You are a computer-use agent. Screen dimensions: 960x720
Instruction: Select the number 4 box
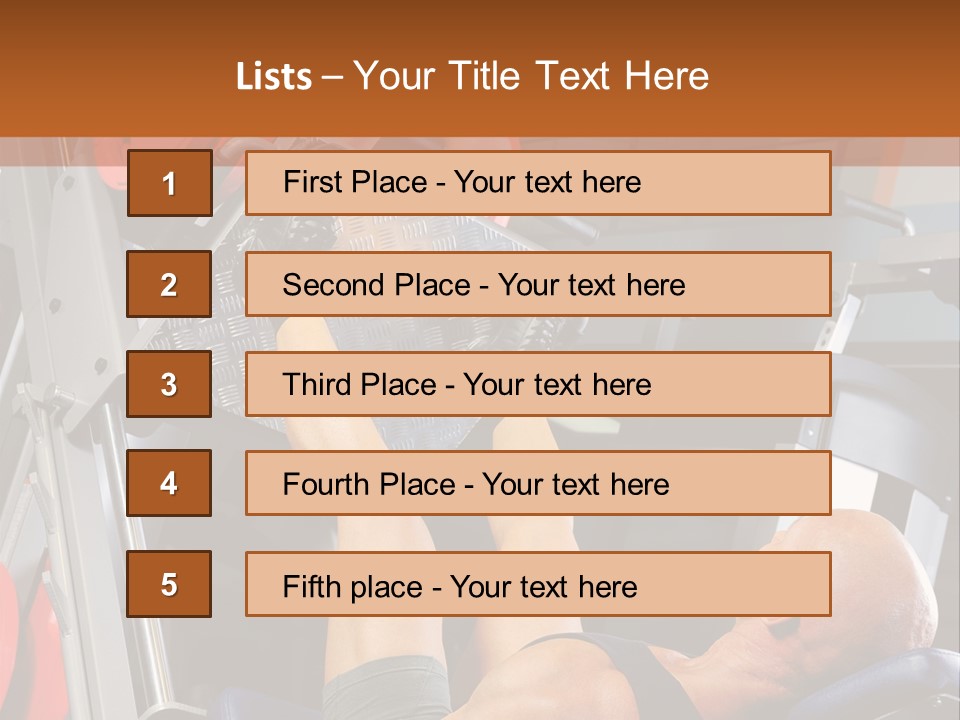click(169, 483)
